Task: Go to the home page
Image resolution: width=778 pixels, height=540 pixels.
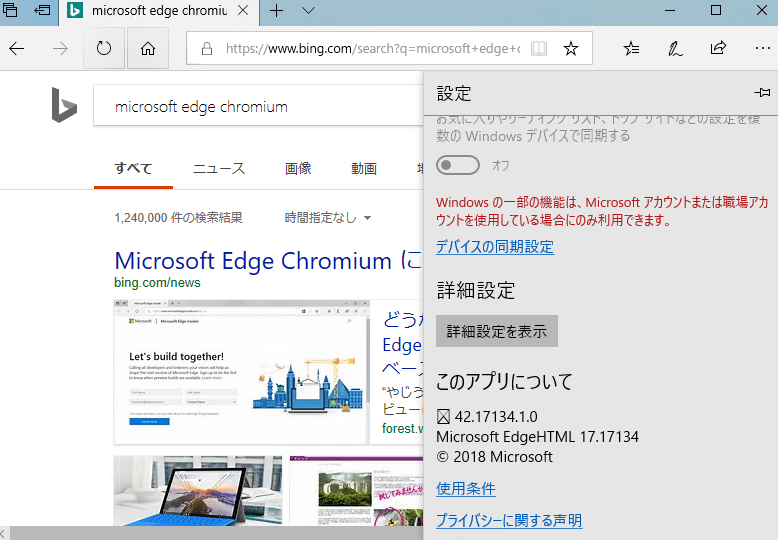Action: 147,48
